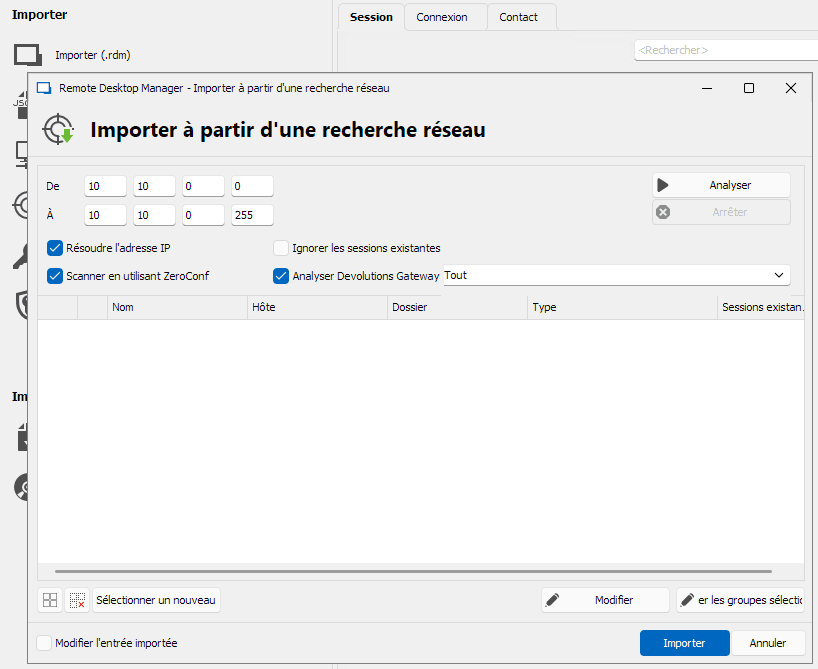Disable Scanner en utilisant ZeroConf

click(55, 275)
